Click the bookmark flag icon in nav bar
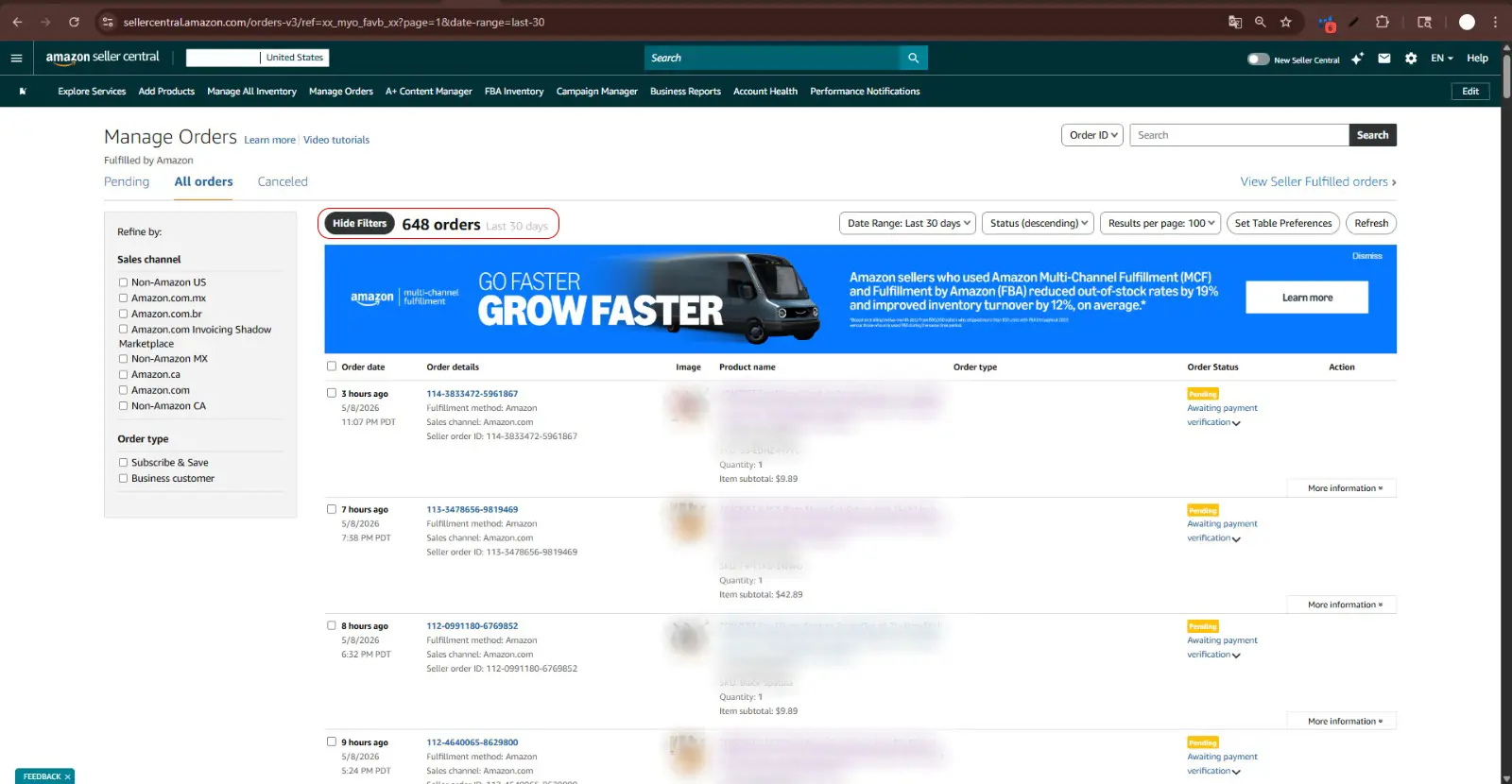The height and width of the screenshot is (784, 1512). point(23,92)
